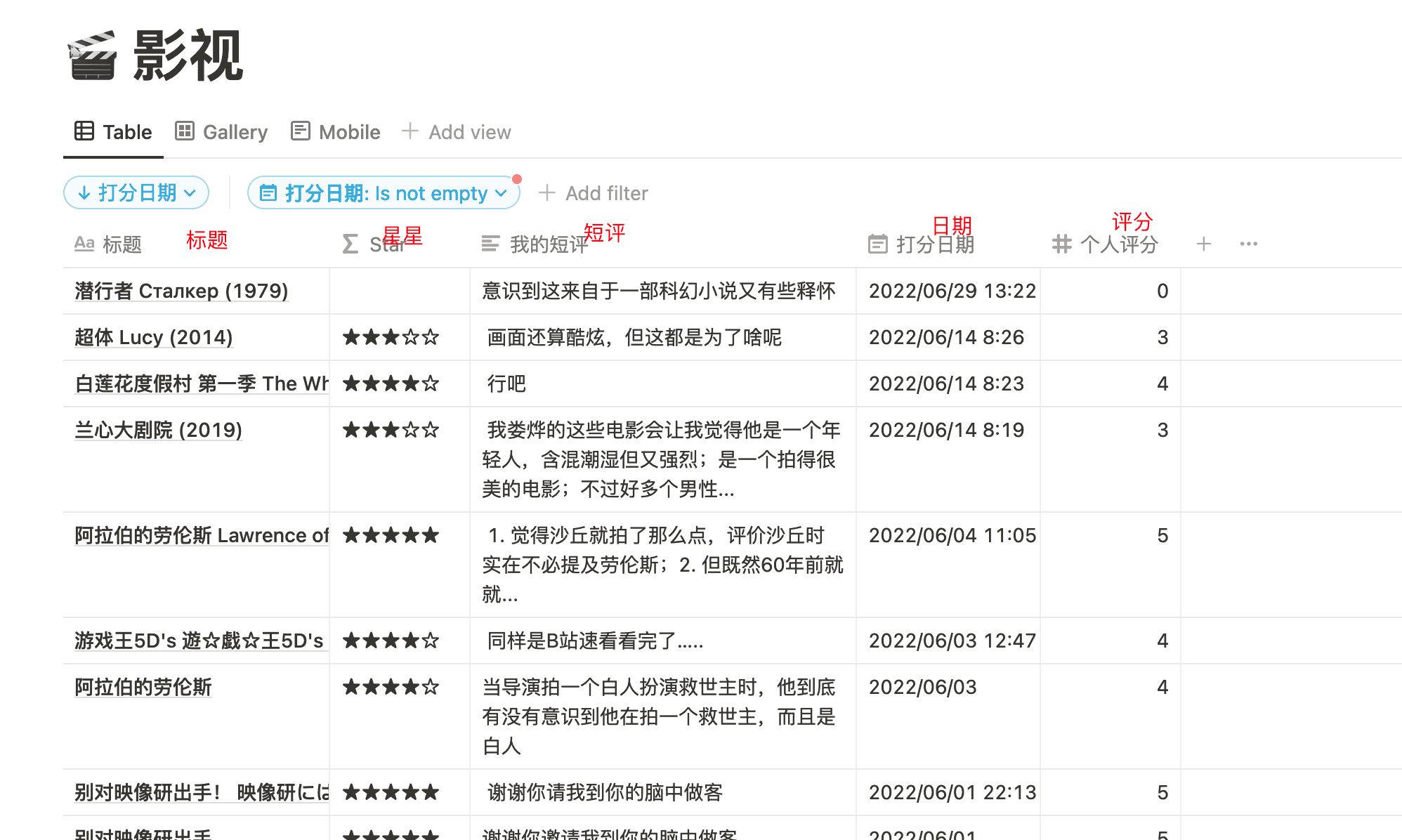Screen dimensions: 1402x840
Task: Click the text-lines icon in 我的短评 header
Action: coord(490,244)
